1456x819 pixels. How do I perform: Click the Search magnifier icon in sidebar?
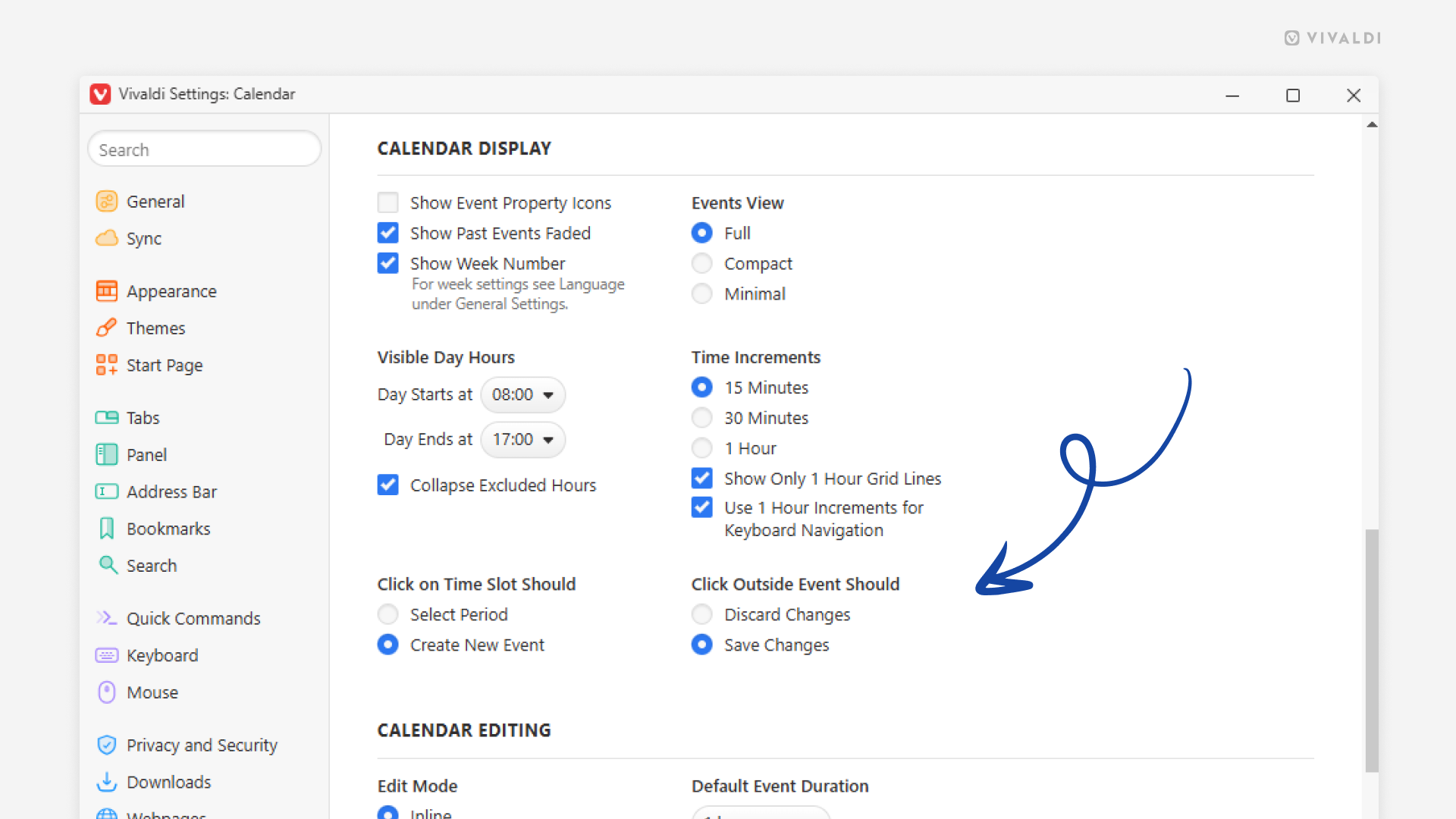coord(108,566)
